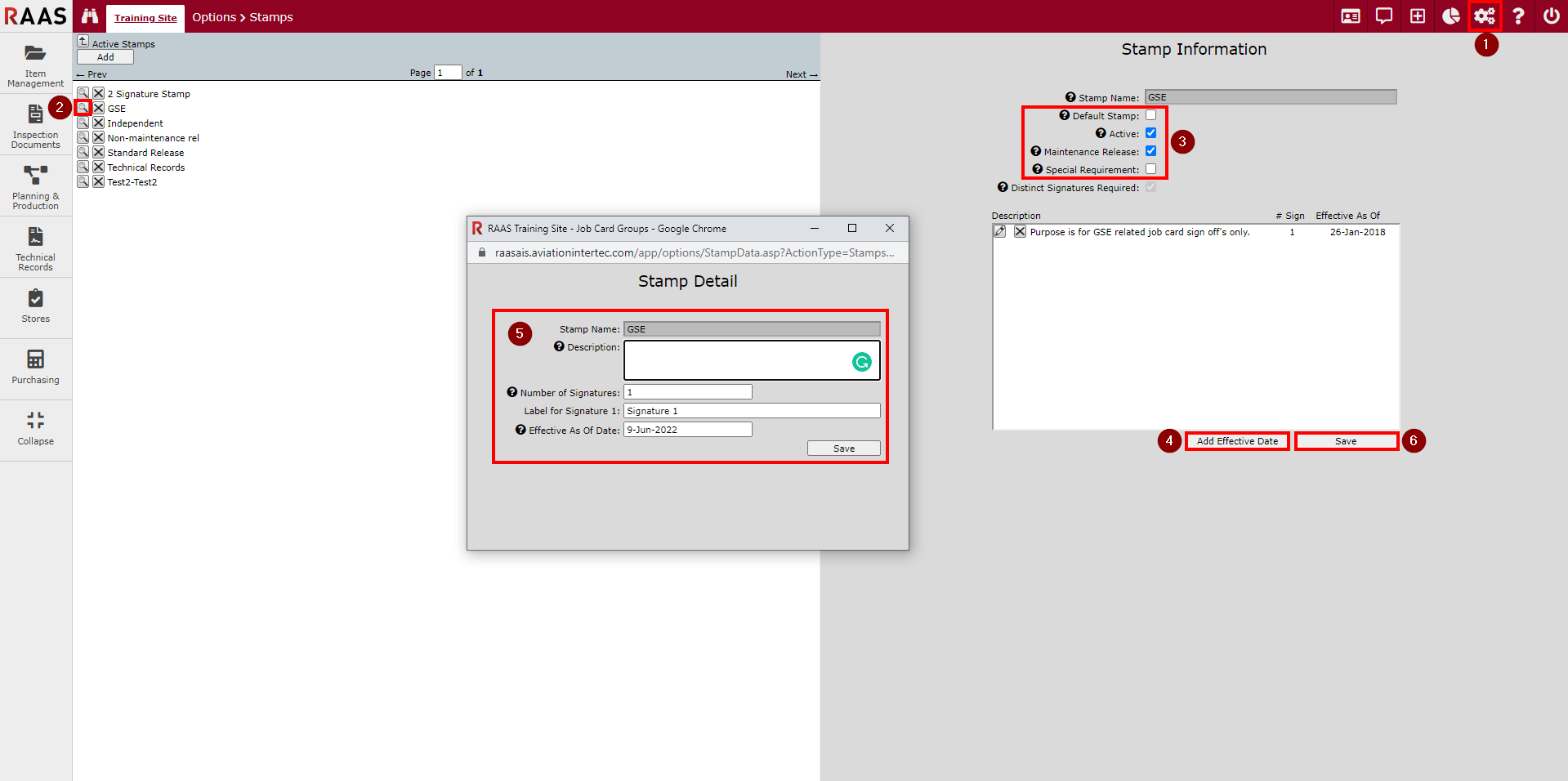Click the Add Effective Date button

[x=1237, y=441]
